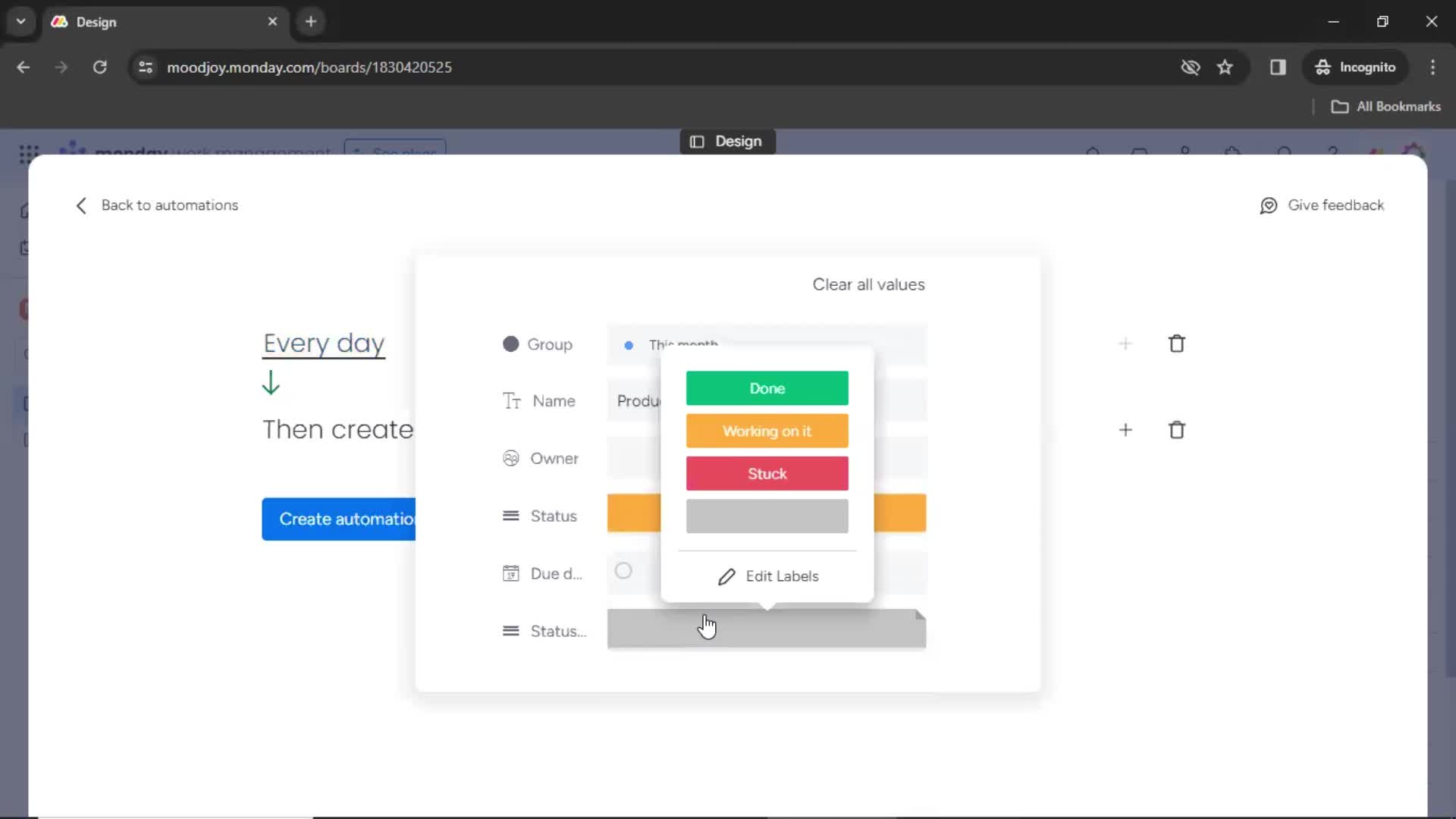Click the Due date field icon

coord(510,573)
